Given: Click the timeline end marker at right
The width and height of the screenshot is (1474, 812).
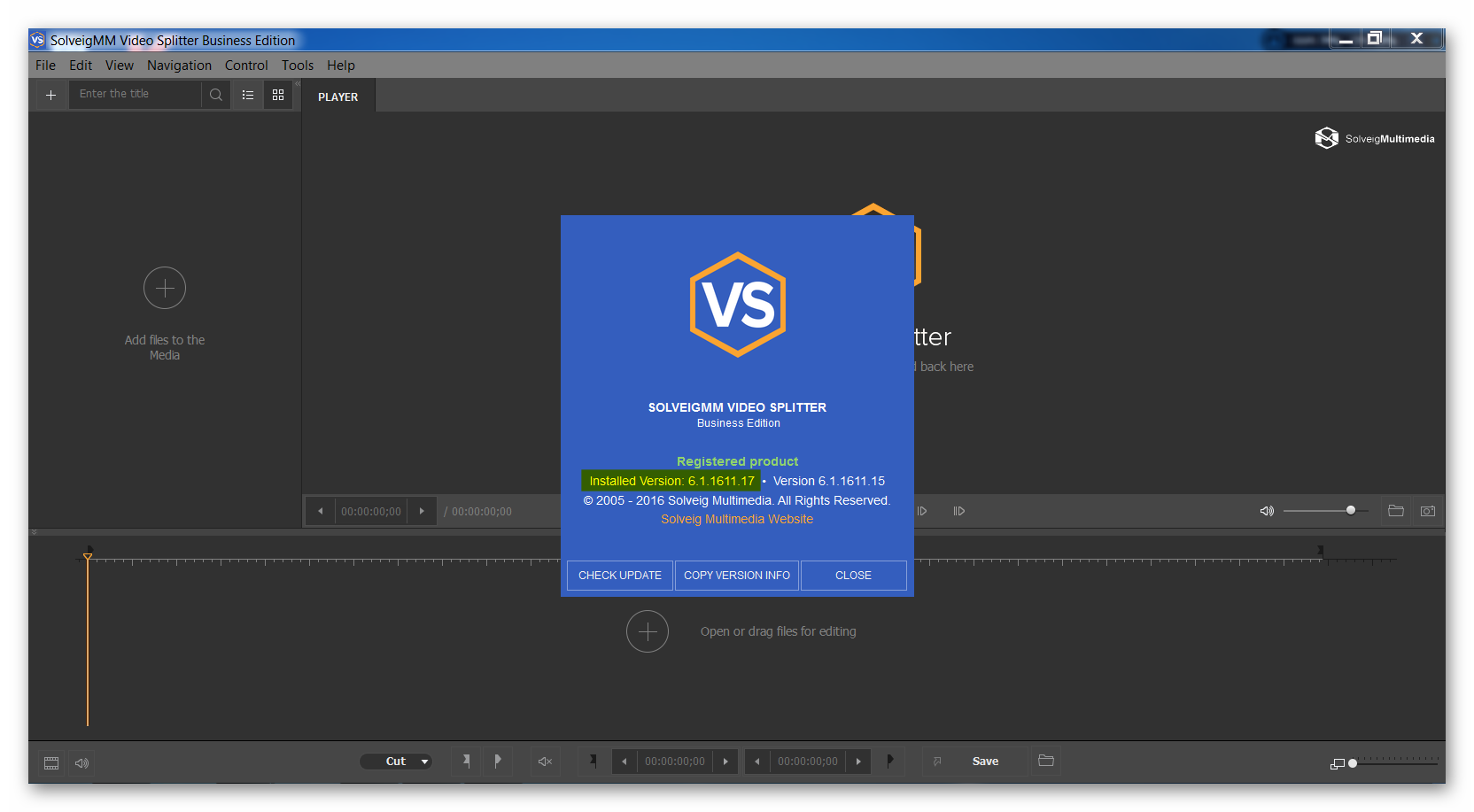Looking at the screenshot, I should coord(1320,552).
